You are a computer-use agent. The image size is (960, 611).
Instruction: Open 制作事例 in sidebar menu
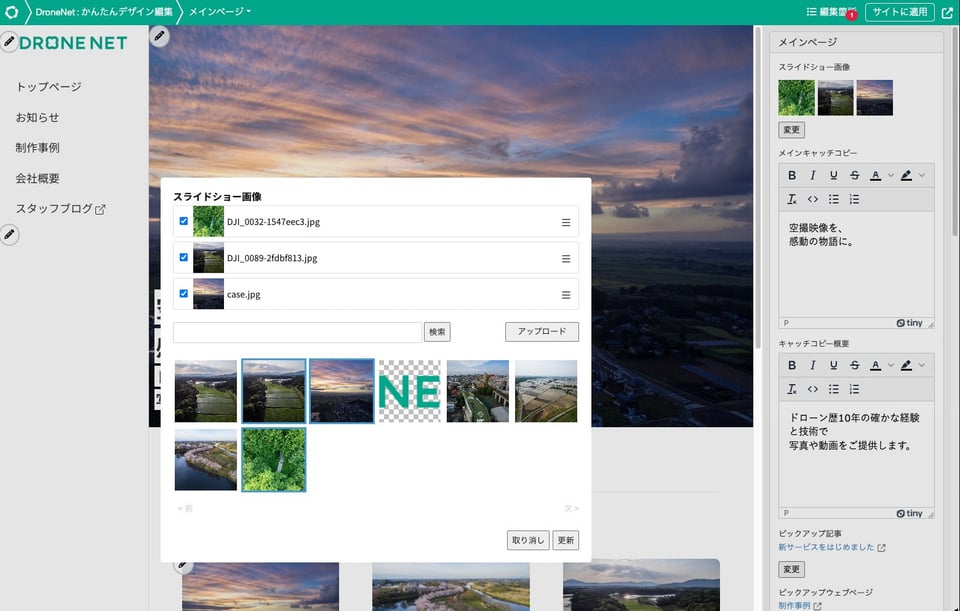pyautogui.click(x=37, y=148)
